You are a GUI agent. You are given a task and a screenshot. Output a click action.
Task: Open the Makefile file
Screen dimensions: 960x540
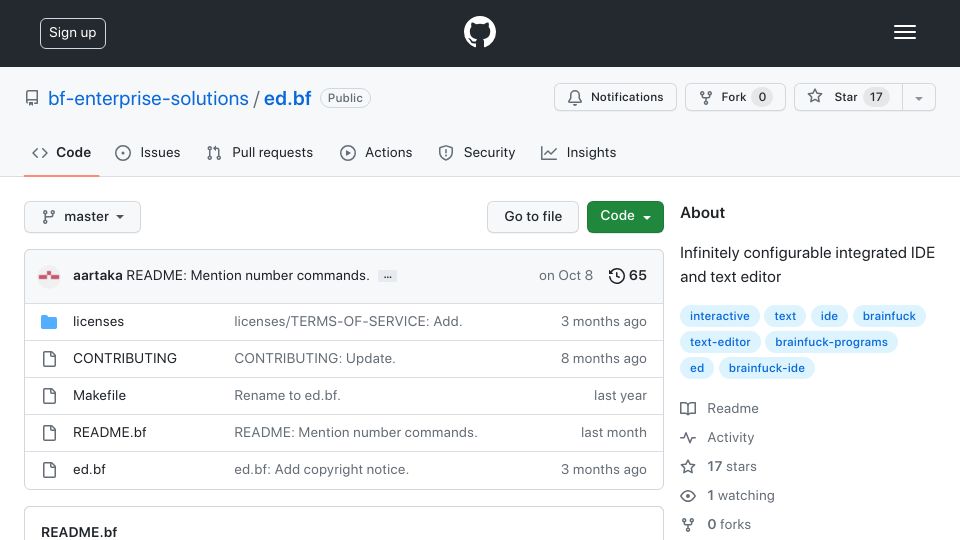[x=99, y=396]
